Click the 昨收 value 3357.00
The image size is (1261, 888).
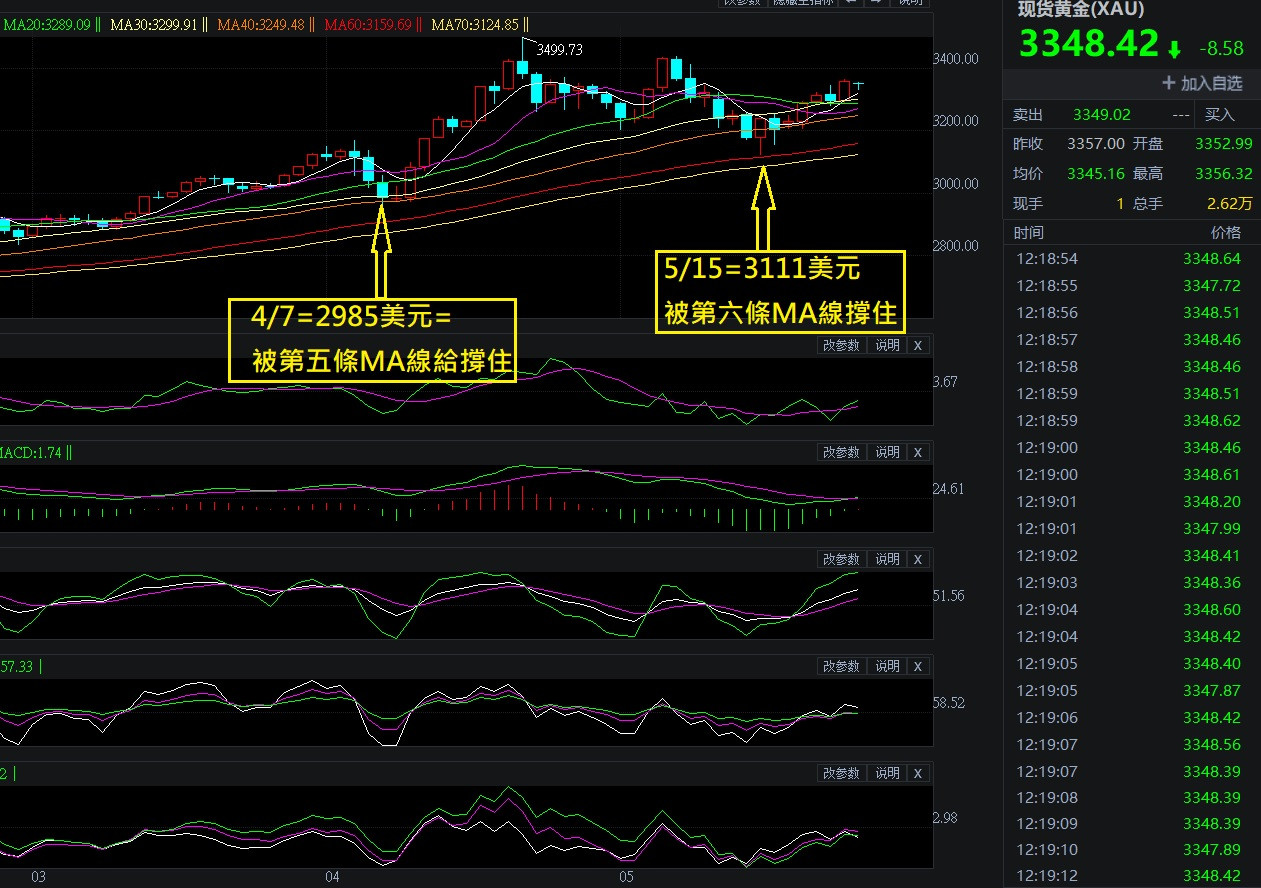[x=1096, y=144]
